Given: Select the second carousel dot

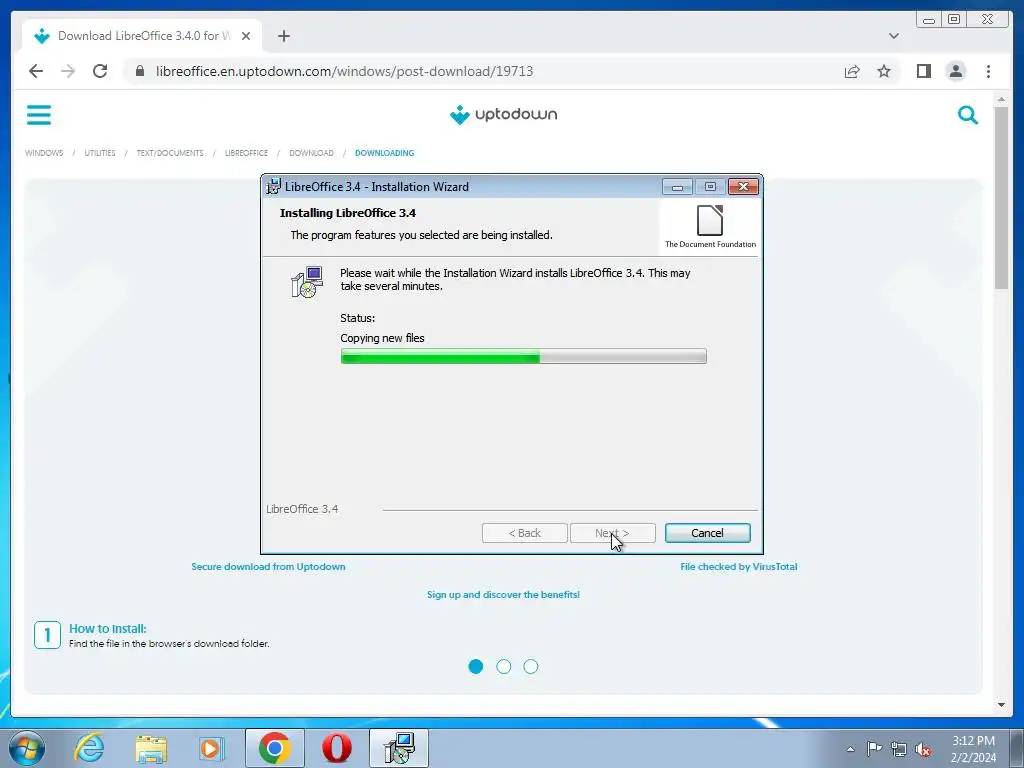Looking at the screenshot, I should [x=504, y=666].
